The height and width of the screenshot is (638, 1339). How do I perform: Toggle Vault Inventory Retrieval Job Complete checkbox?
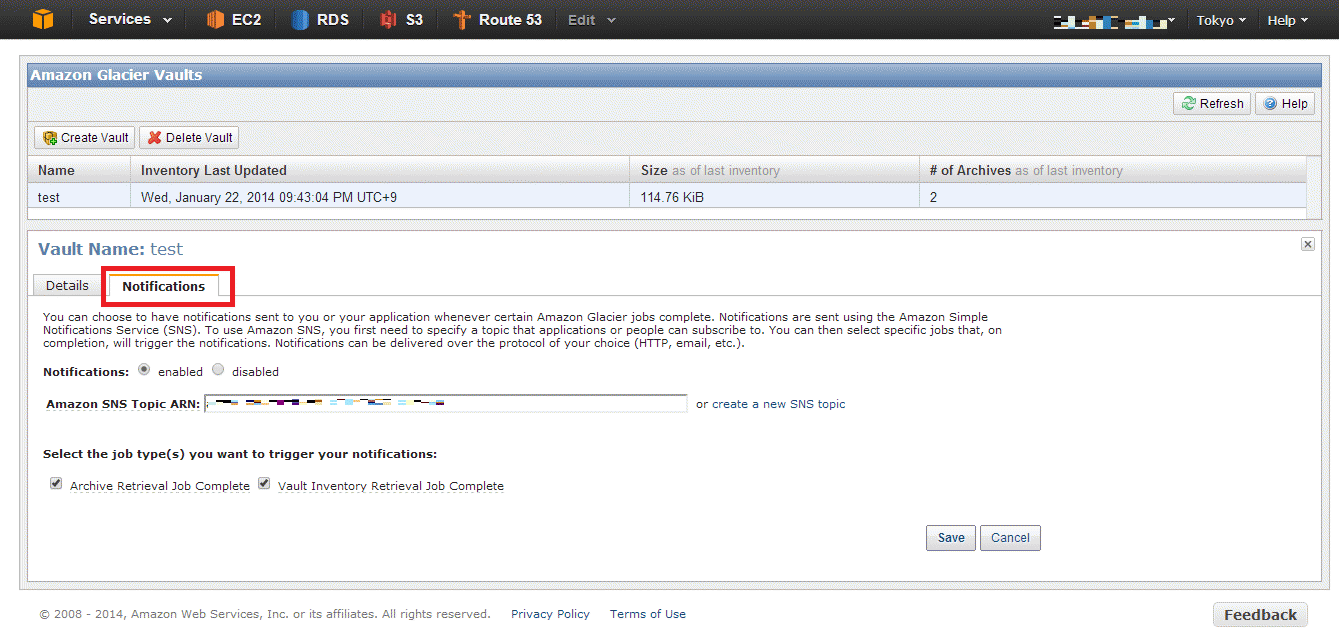(x=264, y=484)
